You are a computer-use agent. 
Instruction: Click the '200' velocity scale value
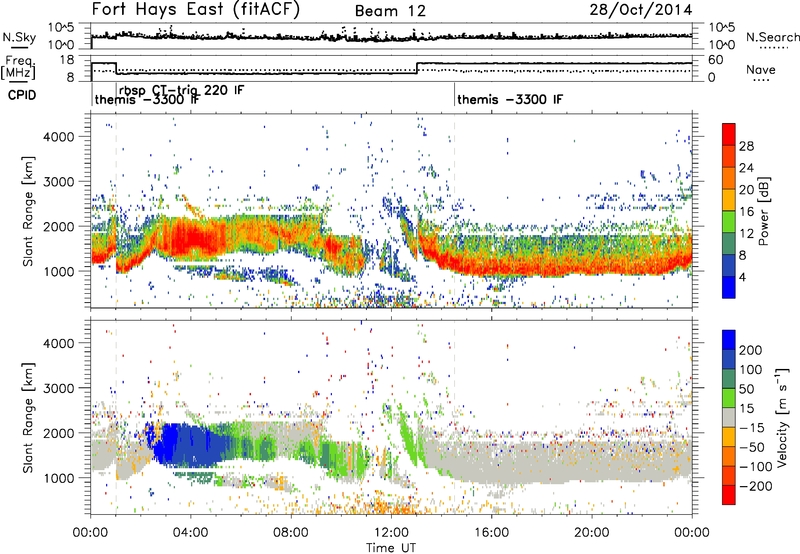751,350
